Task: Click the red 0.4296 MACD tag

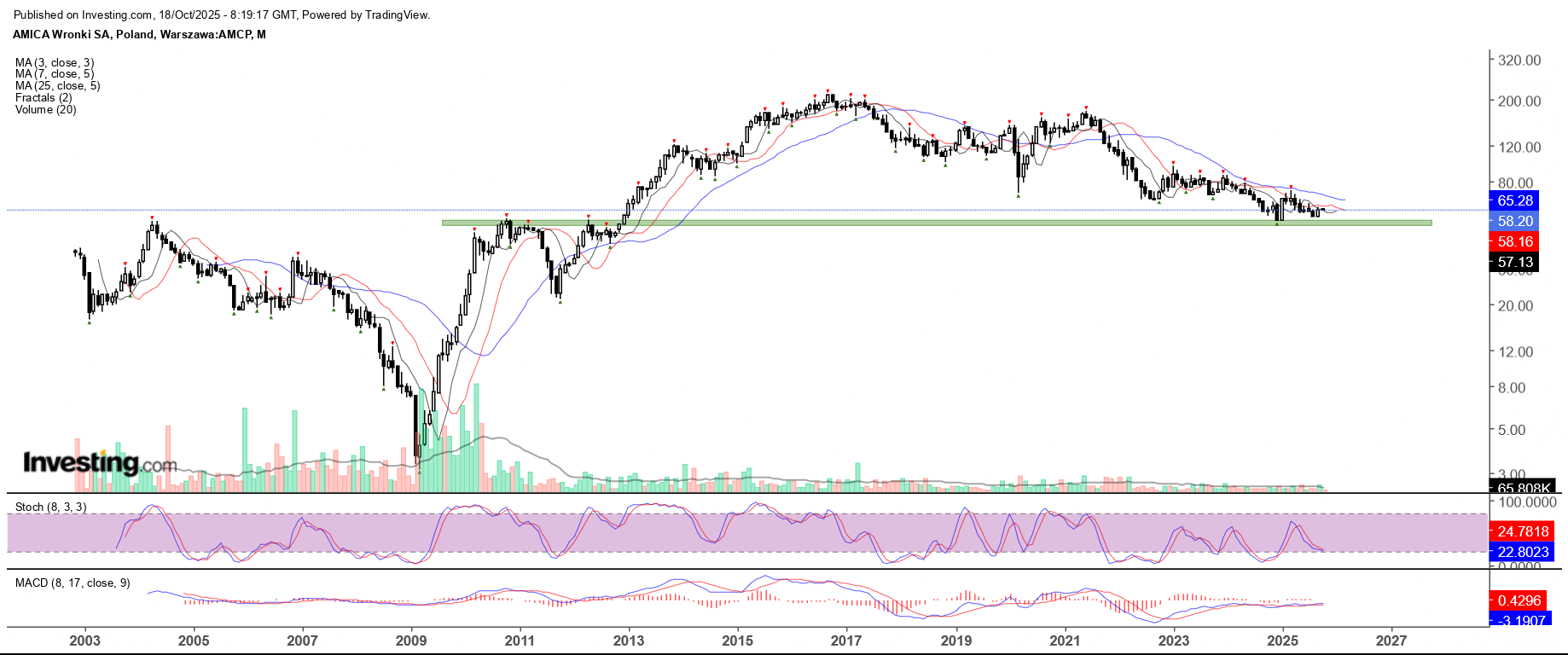Action: pyautogui.click(x=1519, y=600)
